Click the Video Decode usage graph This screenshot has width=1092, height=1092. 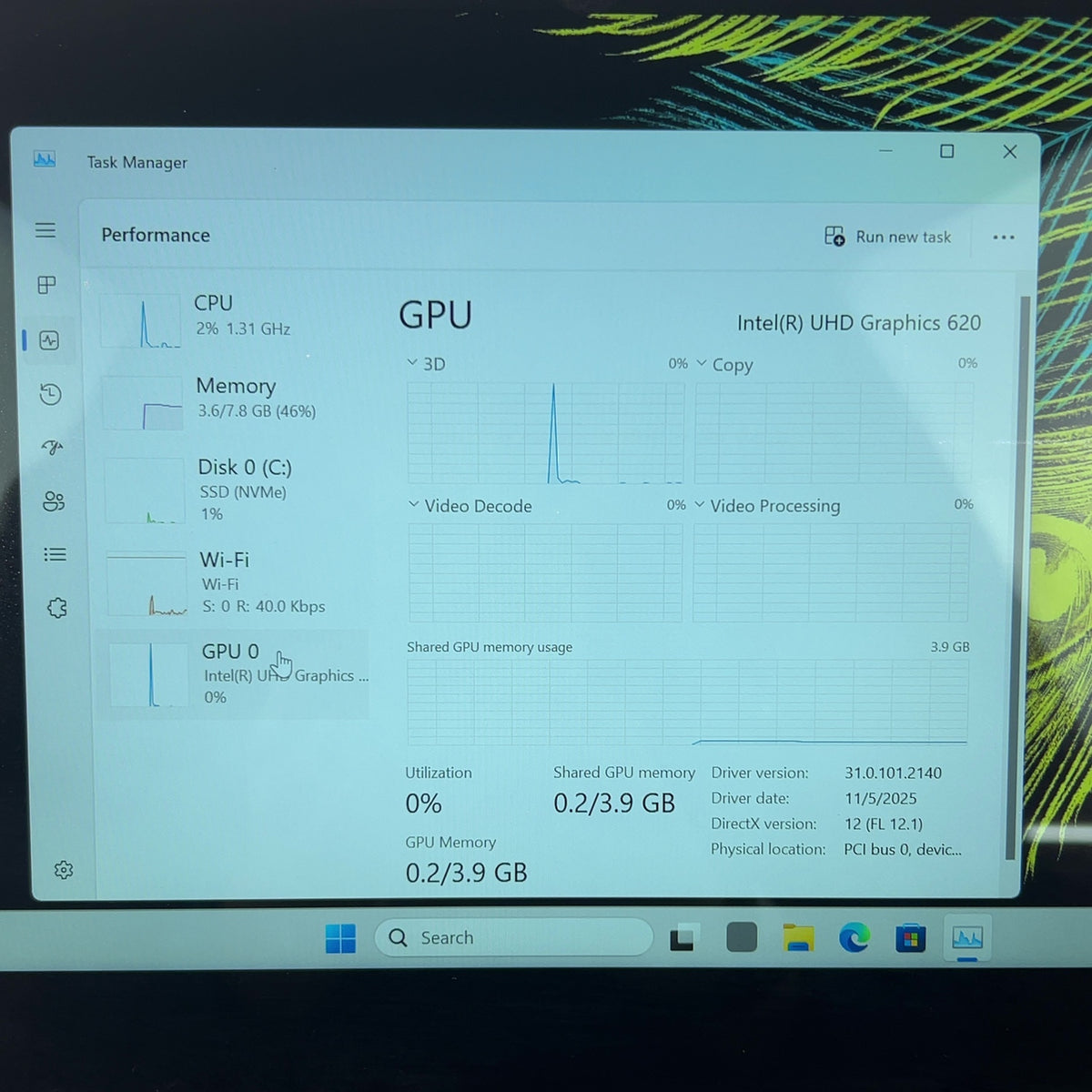click(x=545, y=573)
